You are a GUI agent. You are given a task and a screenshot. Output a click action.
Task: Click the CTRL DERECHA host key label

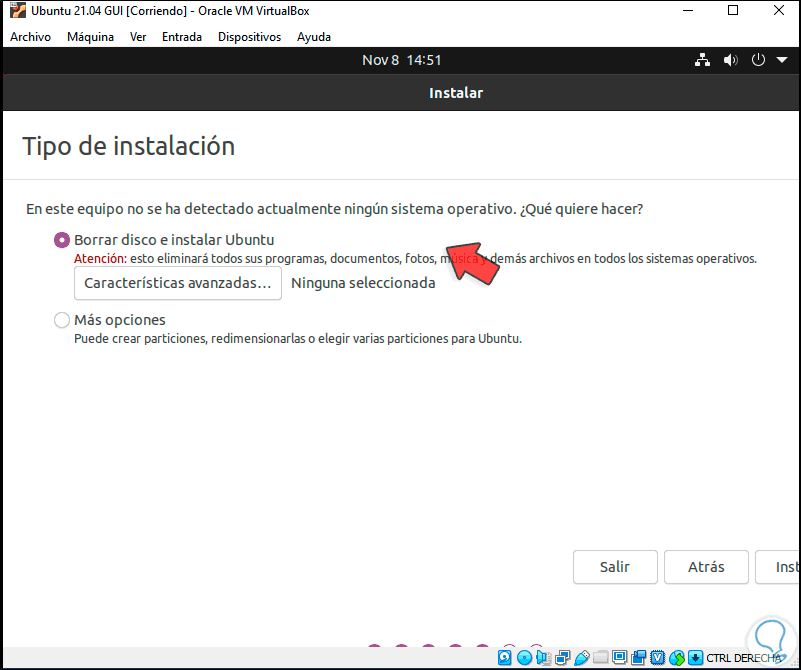744,658
